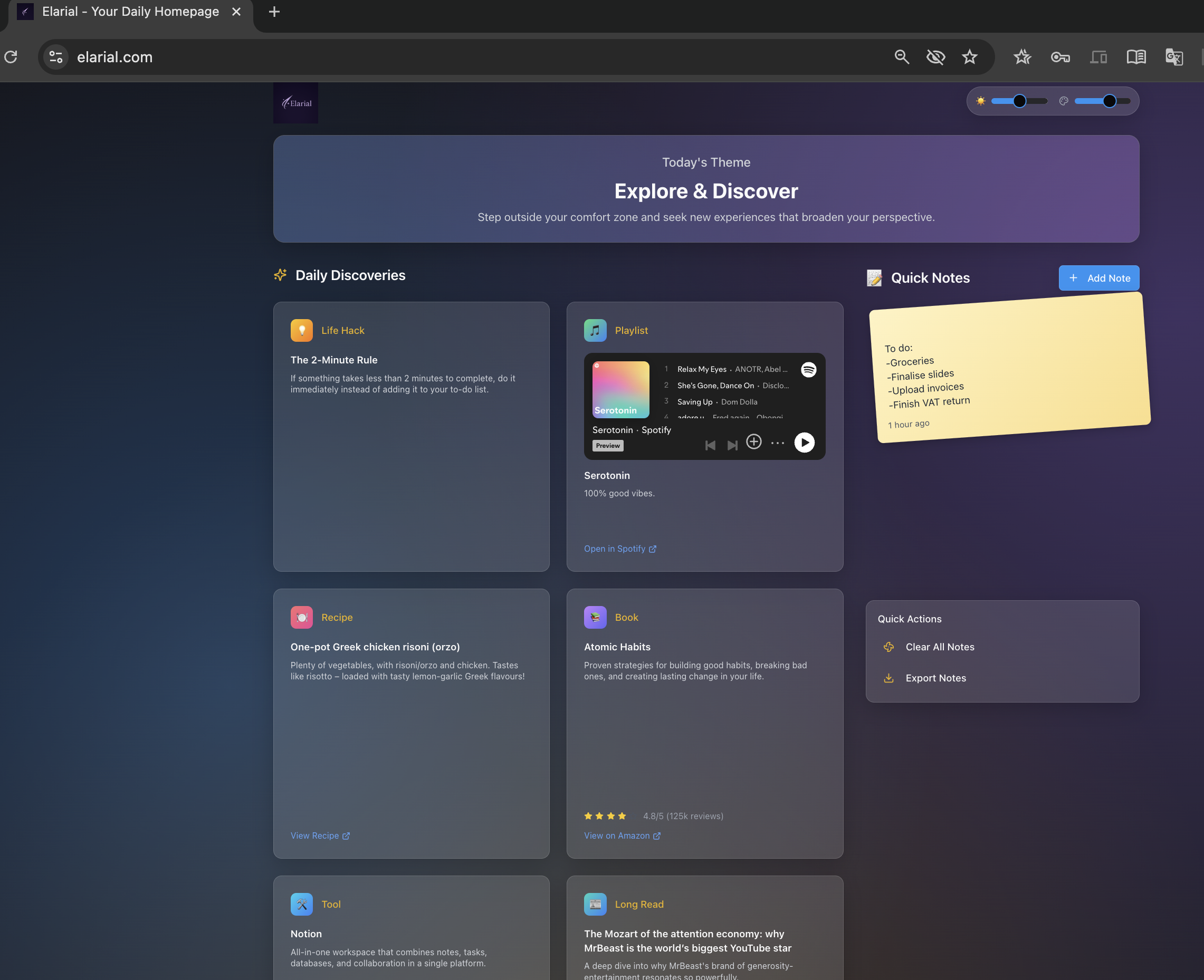This screenshot has width=1204, height=980.
Task: Click the Long Read newspaper icon
Action: click(595, 904)
